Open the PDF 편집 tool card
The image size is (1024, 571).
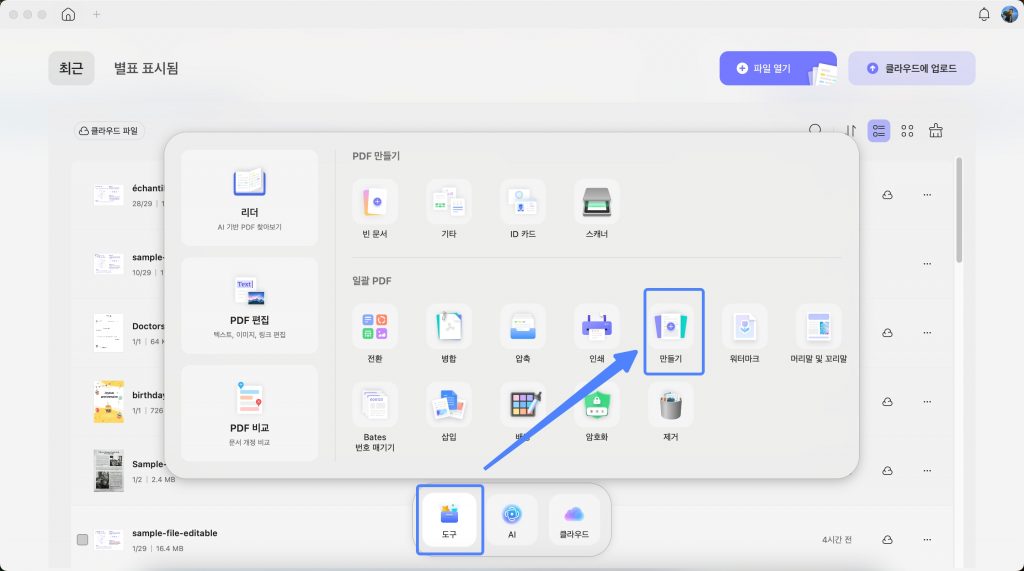[249, 306]
